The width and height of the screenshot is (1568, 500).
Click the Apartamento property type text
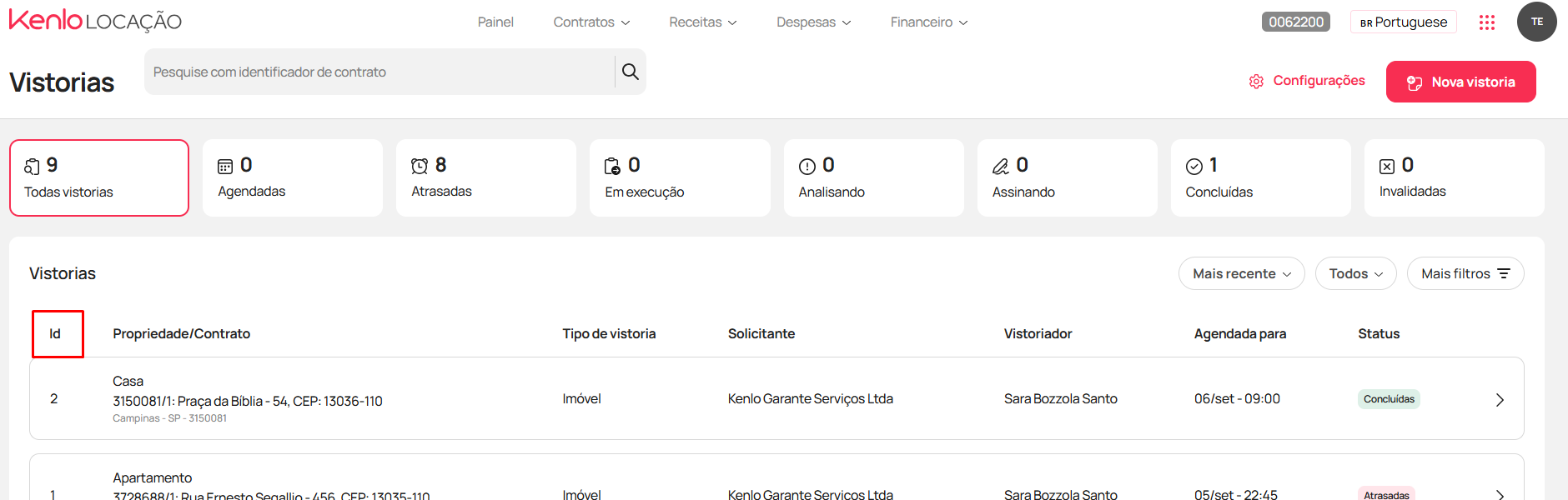tap(153, 477)
